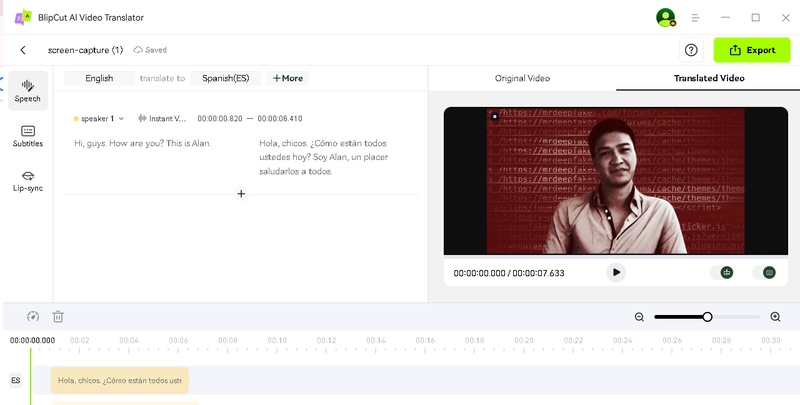Screen dimensions: 800x405
Task: Click the 00:10 mark on timeline ruler
Action: point(277,340)
